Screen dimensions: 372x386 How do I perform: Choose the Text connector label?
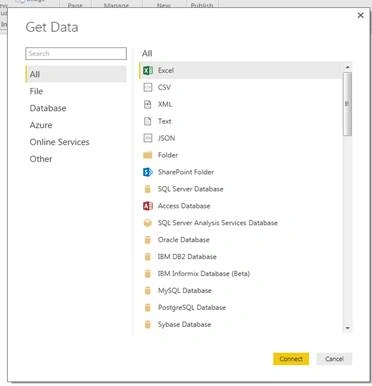[165, 121]
